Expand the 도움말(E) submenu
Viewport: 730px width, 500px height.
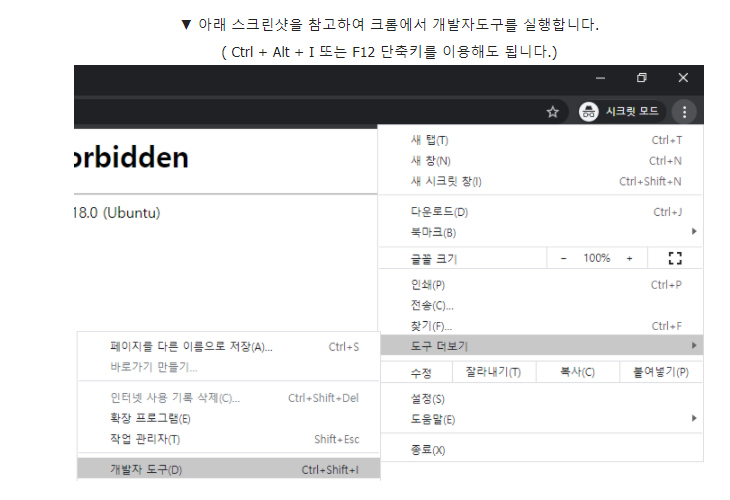[x=541, y=419]
